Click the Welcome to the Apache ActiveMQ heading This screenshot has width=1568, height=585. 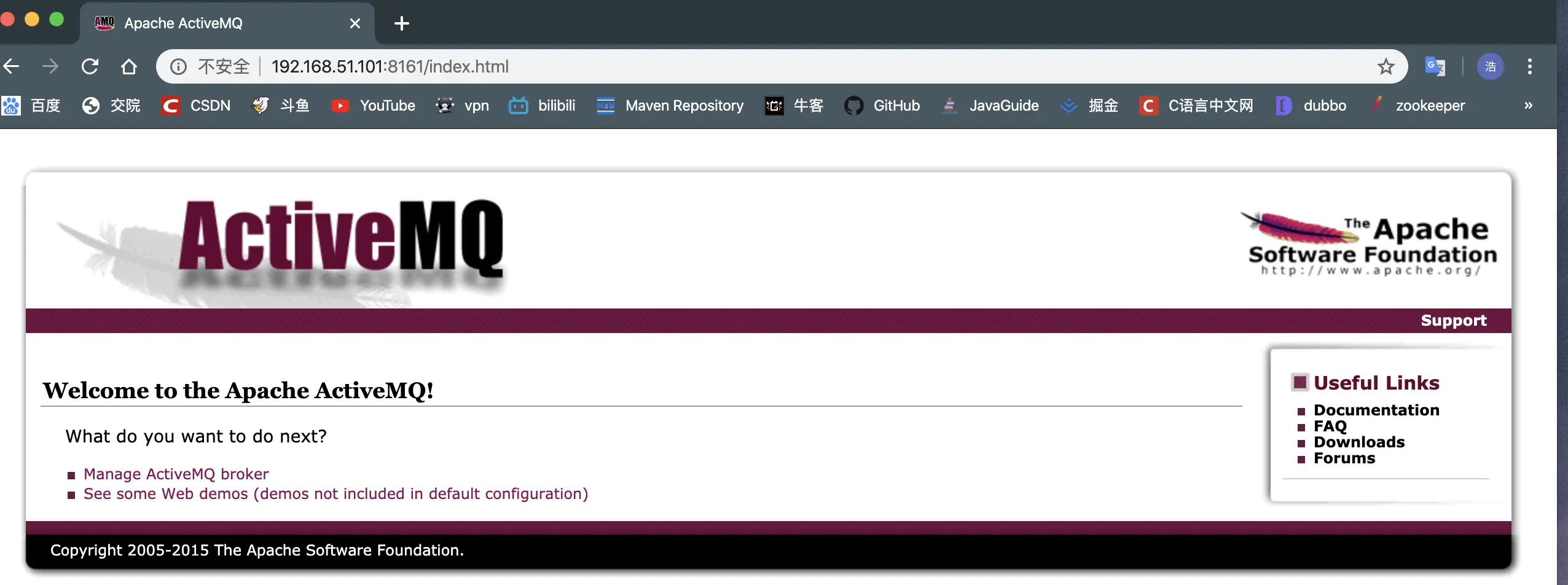238,391
